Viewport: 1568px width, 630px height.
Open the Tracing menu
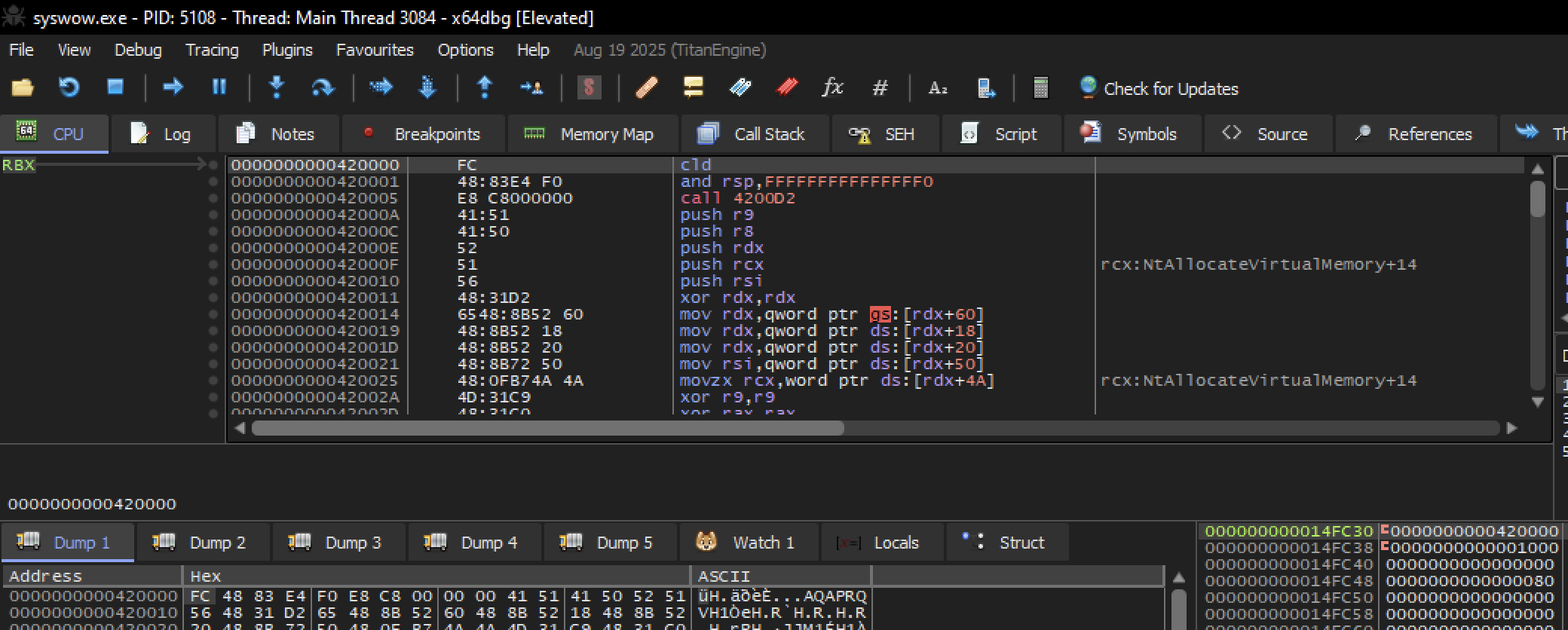[x=212, y=50]
